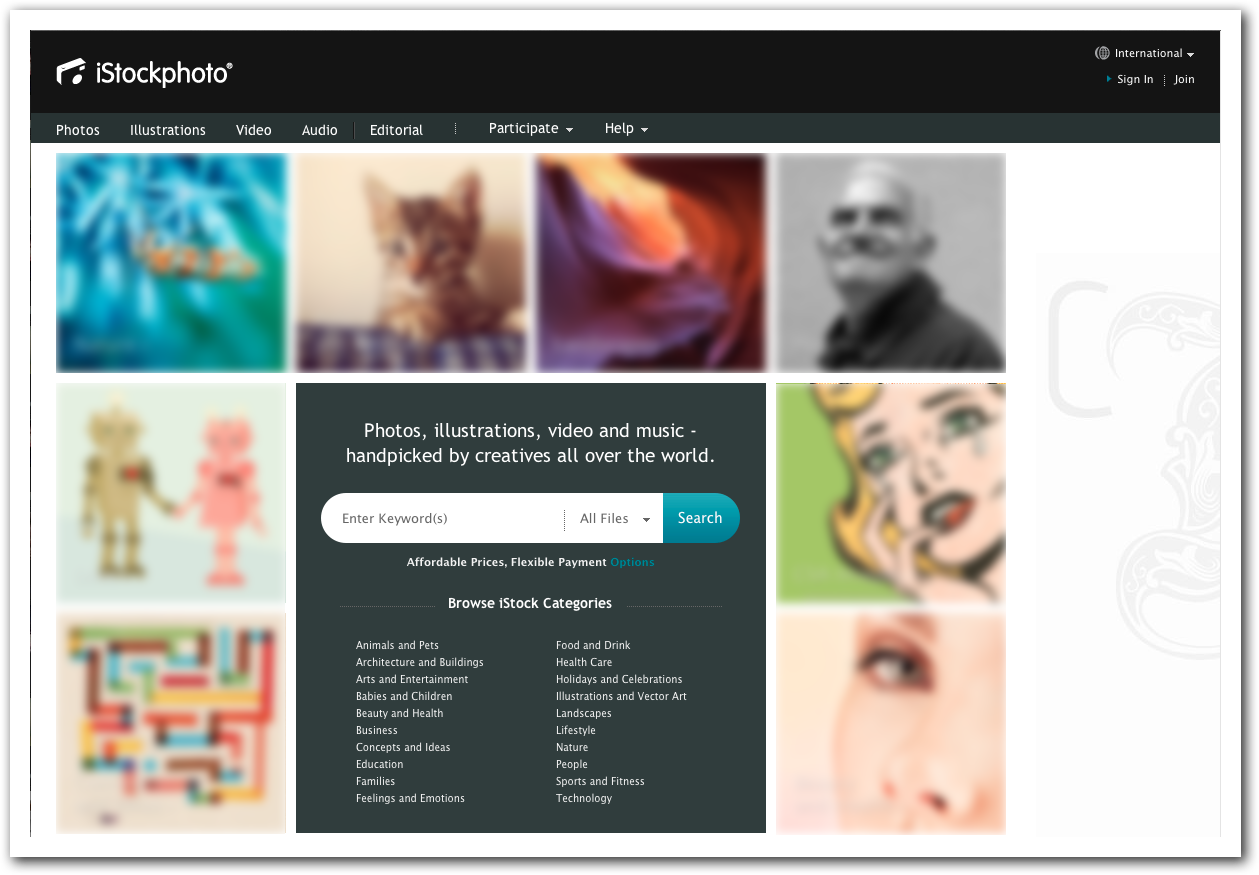
Task: Click the teal Search button
Action: point(701,518)
